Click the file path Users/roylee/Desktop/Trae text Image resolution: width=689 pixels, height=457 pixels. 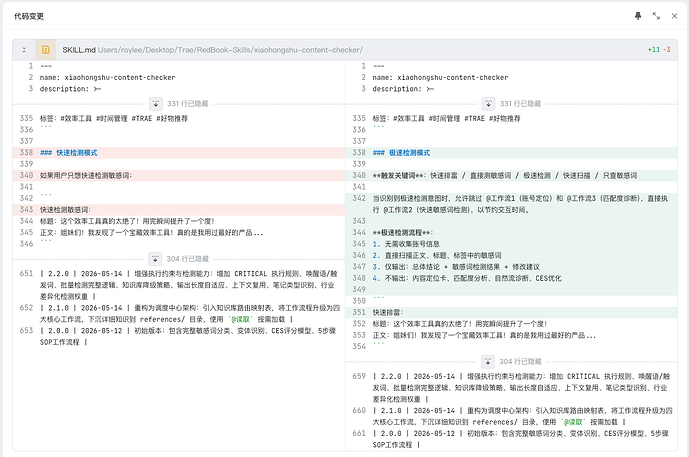(230, 50)
